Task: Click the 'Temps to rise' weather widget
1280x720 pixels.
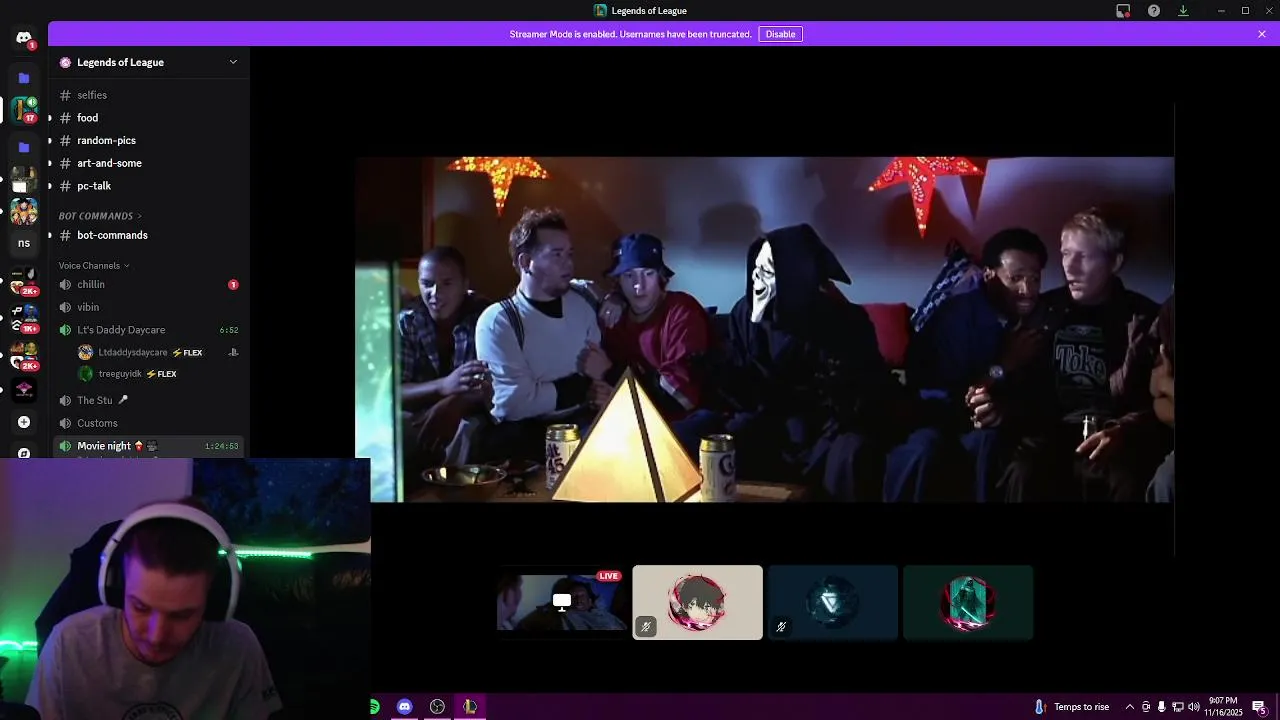Action: pyautogui.click(x=1071, y=707)
